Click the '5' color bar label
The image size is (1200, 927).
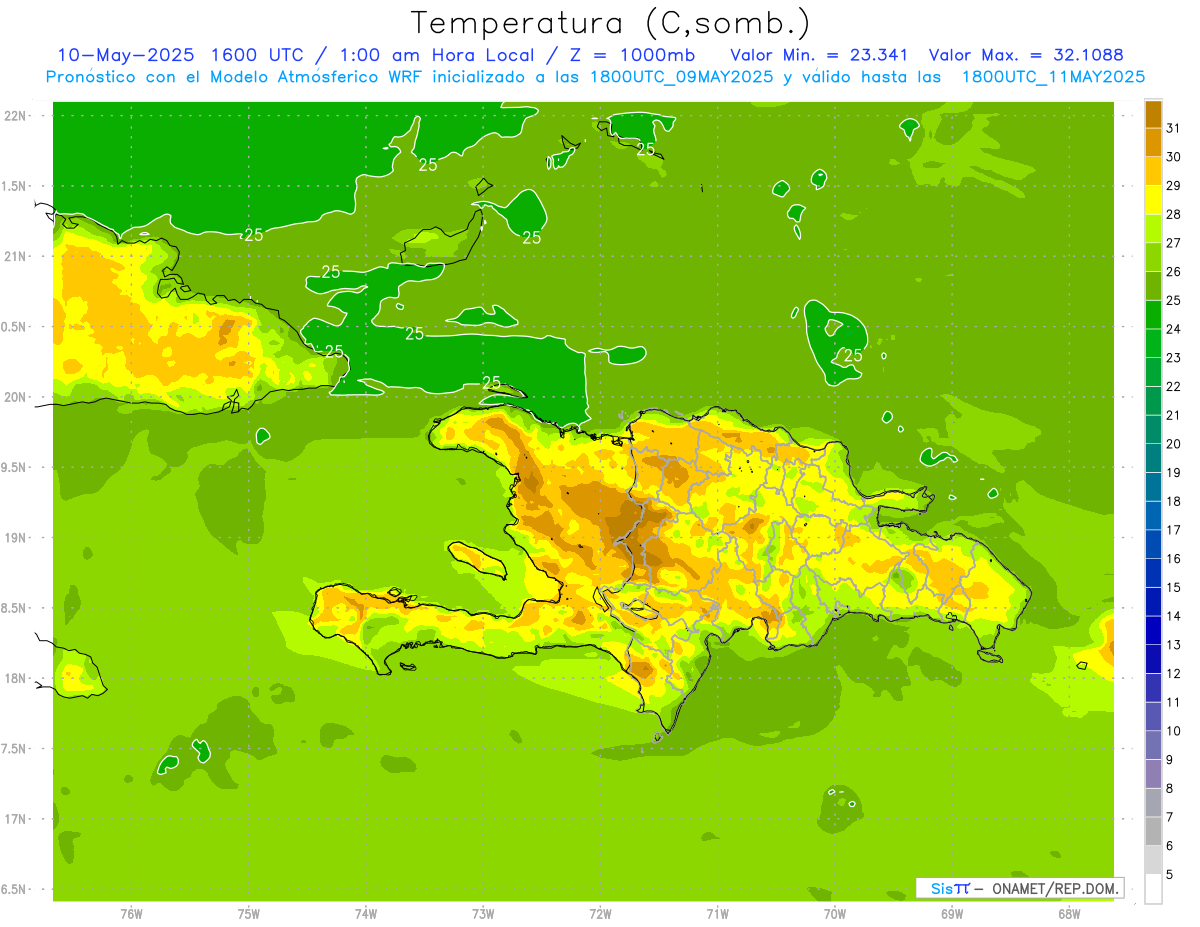[1169, 875]
